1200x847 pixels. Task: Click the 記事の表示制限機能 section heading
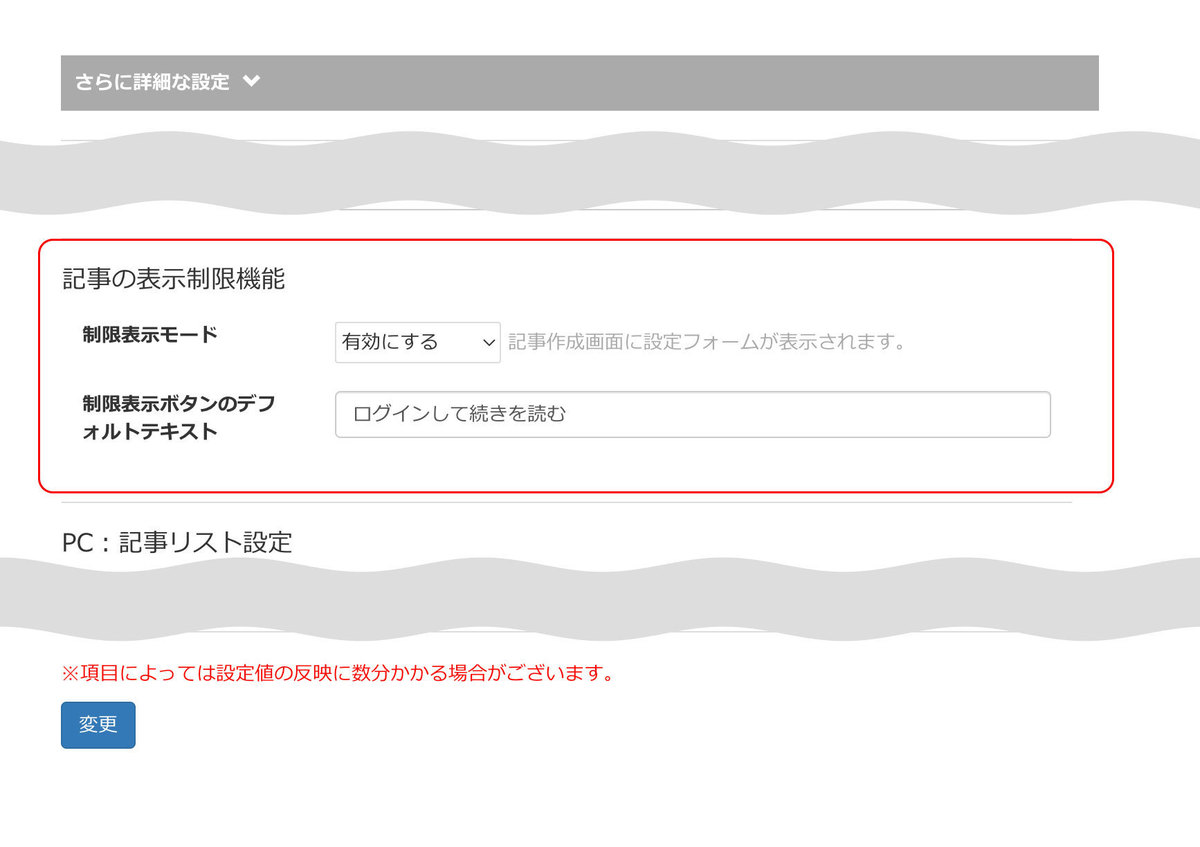[x=172, y=279]
